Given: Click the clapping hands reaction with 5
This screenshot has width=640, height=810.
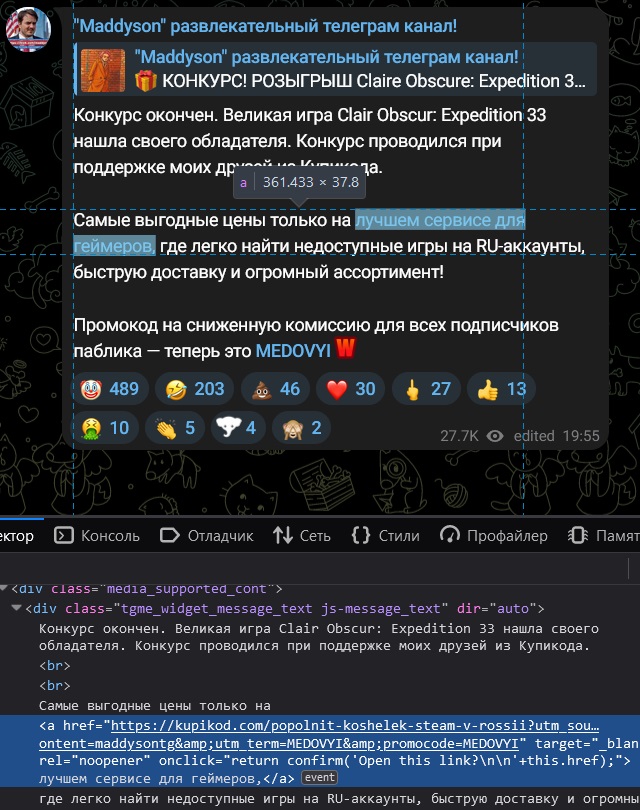Looking at the screenshot, I should 175,428.
